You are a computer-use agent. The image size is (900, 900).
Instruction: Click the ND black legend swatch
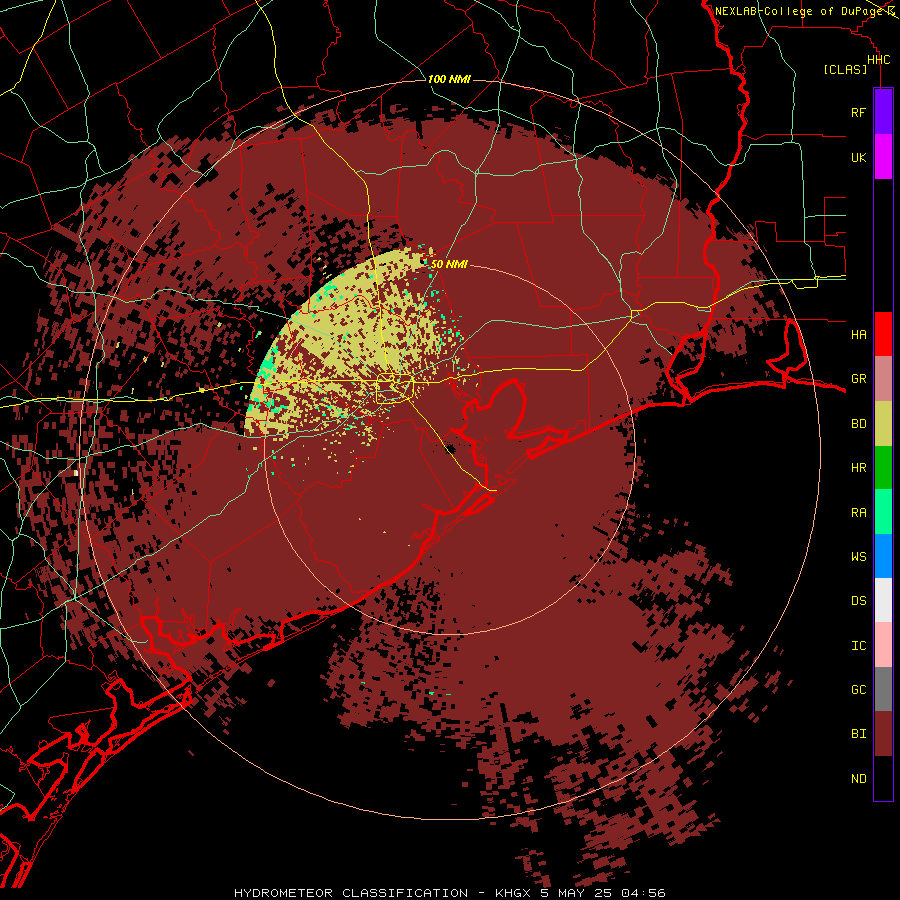(x=883, y=778)
